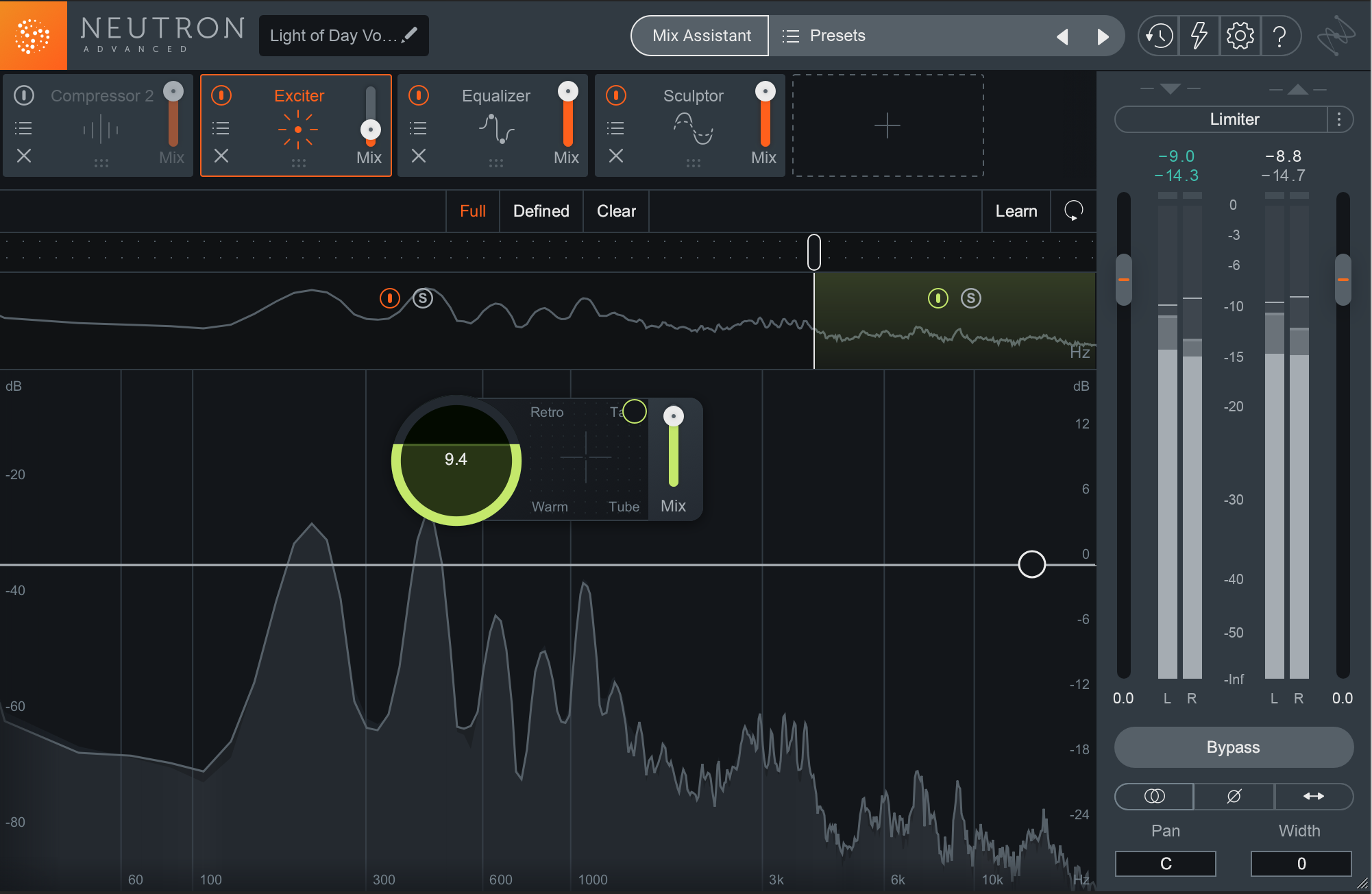This screenshot has height=894, width=1372.
Task: Toggle Sculptor module power button
Action: [x=616, y=95]
